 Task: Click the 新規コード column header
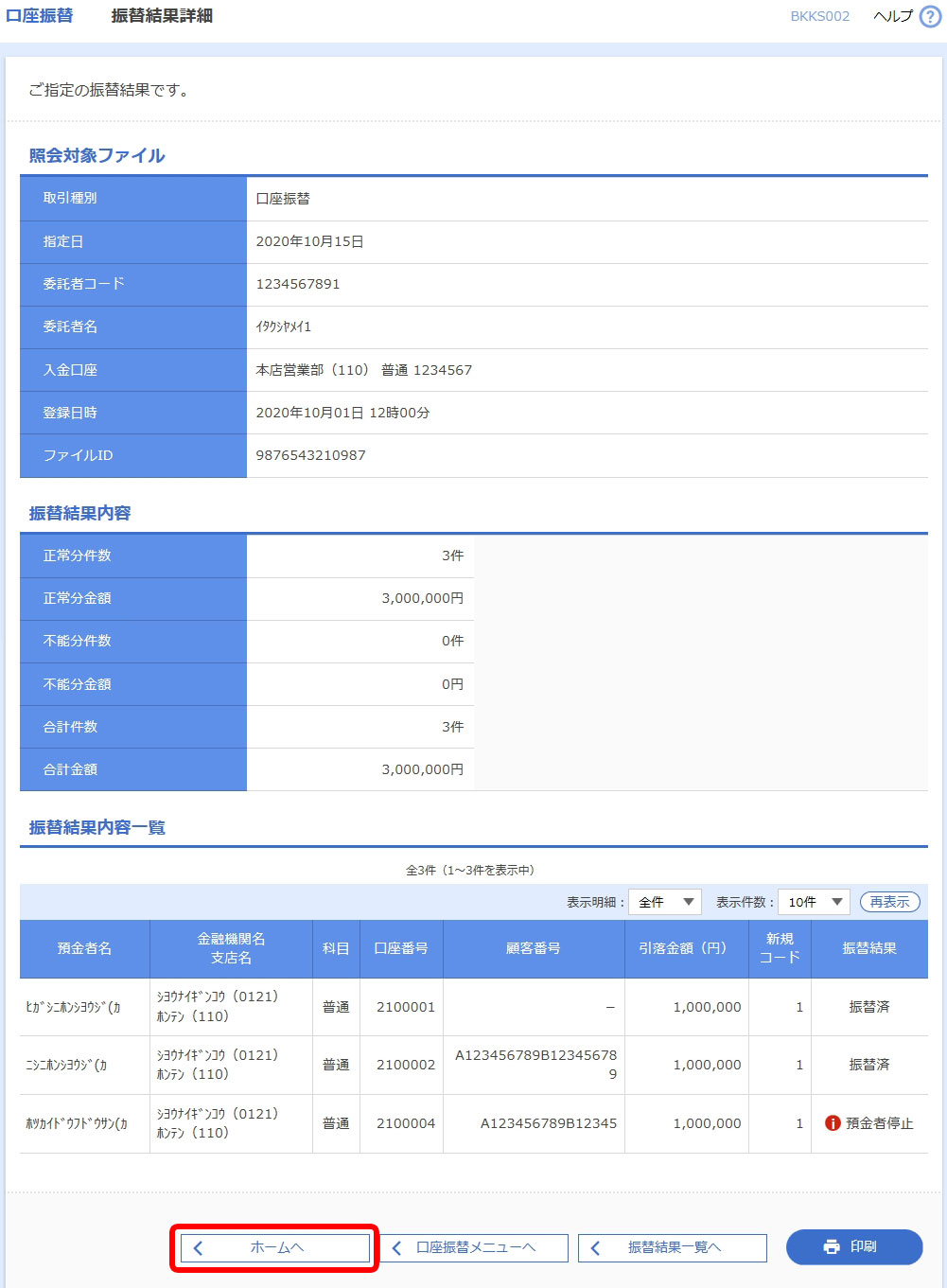[780, 948]
